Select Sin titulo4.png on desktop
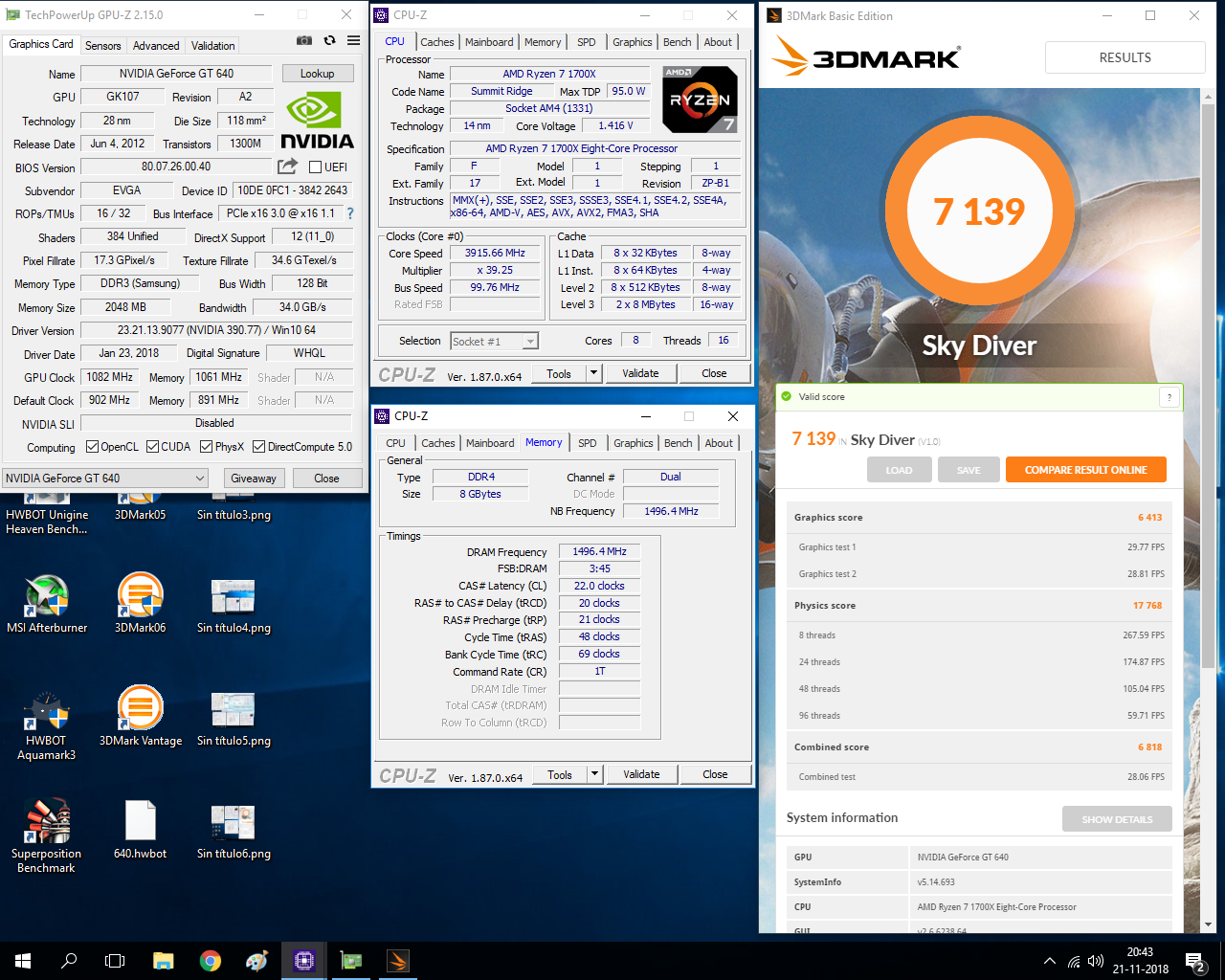The height and width of the screenshot is (980, 1225). click(234, 607)
